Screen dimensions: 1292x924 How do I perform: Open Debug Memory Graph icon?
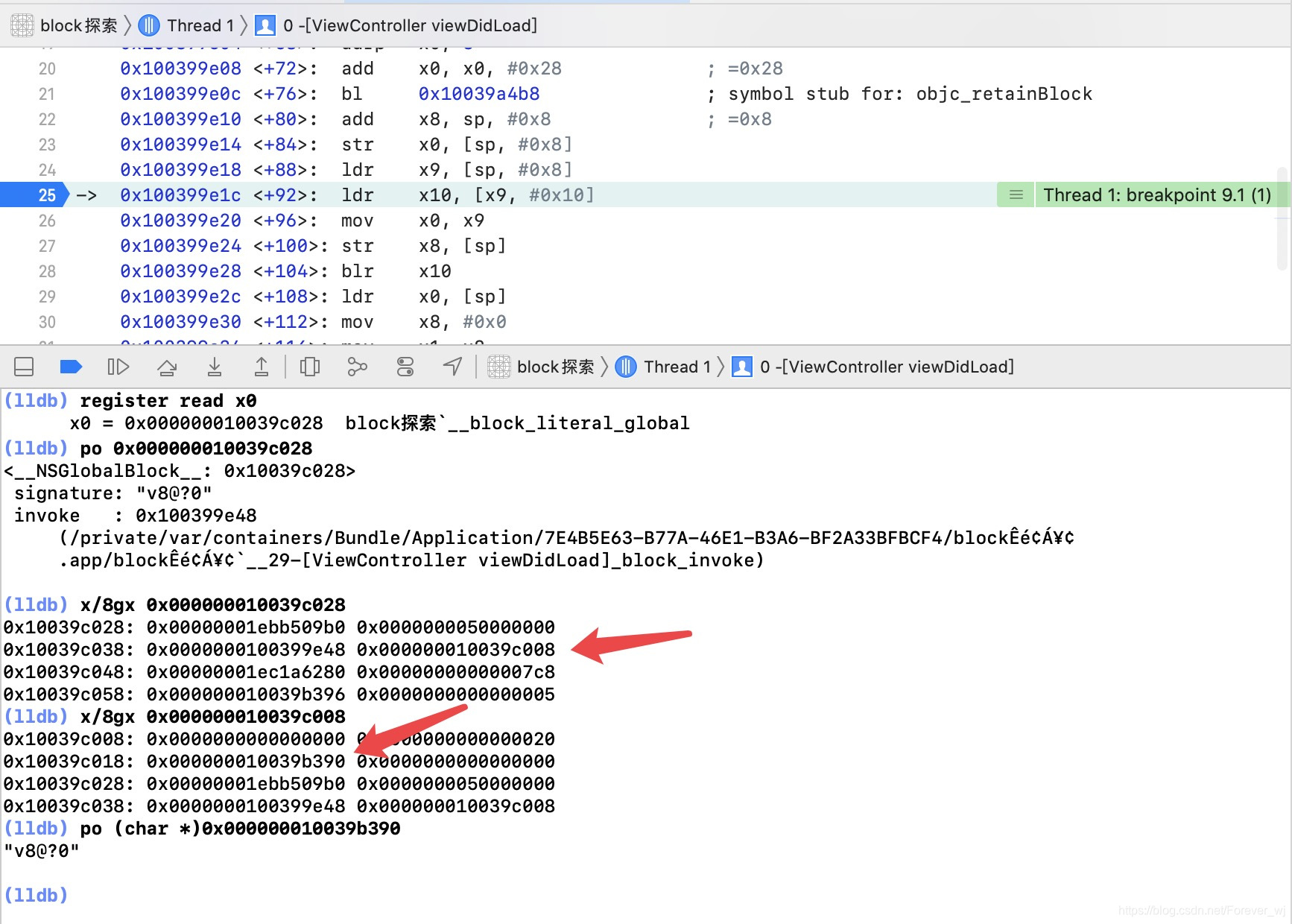click(358, 367)
